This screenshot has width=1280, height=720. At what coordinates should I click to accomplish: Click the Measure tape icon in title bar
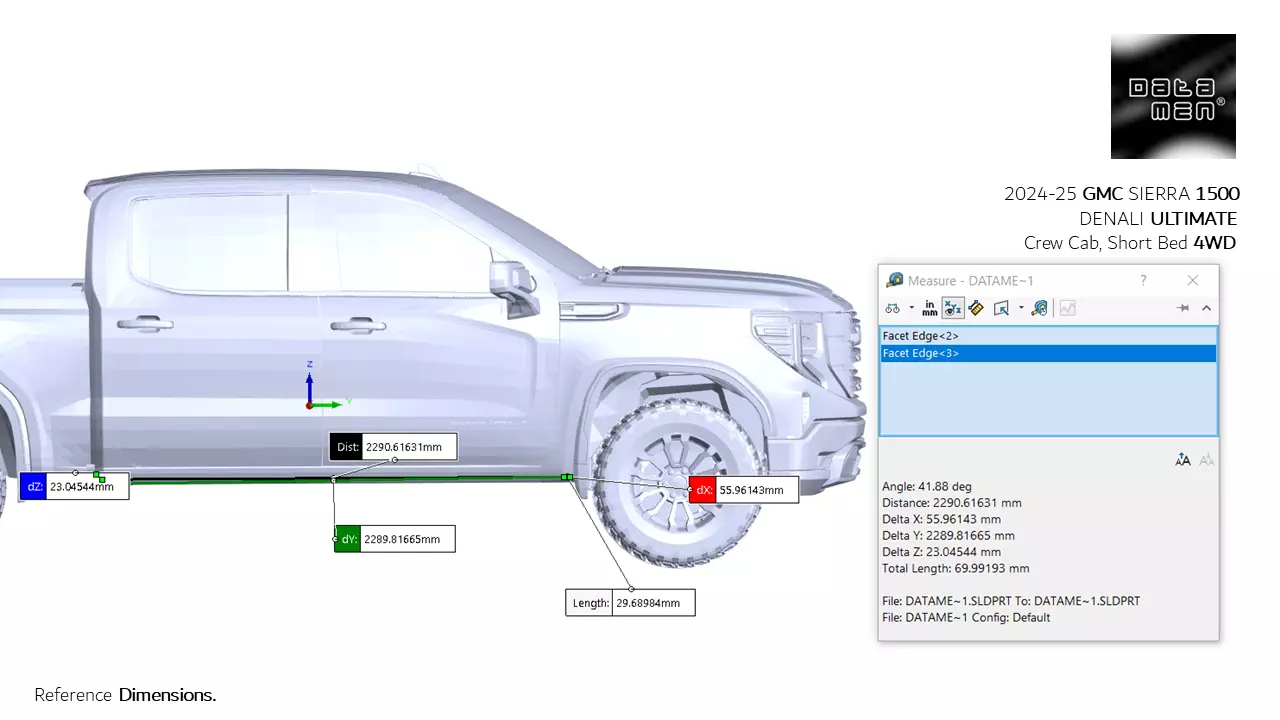[895, 280]
